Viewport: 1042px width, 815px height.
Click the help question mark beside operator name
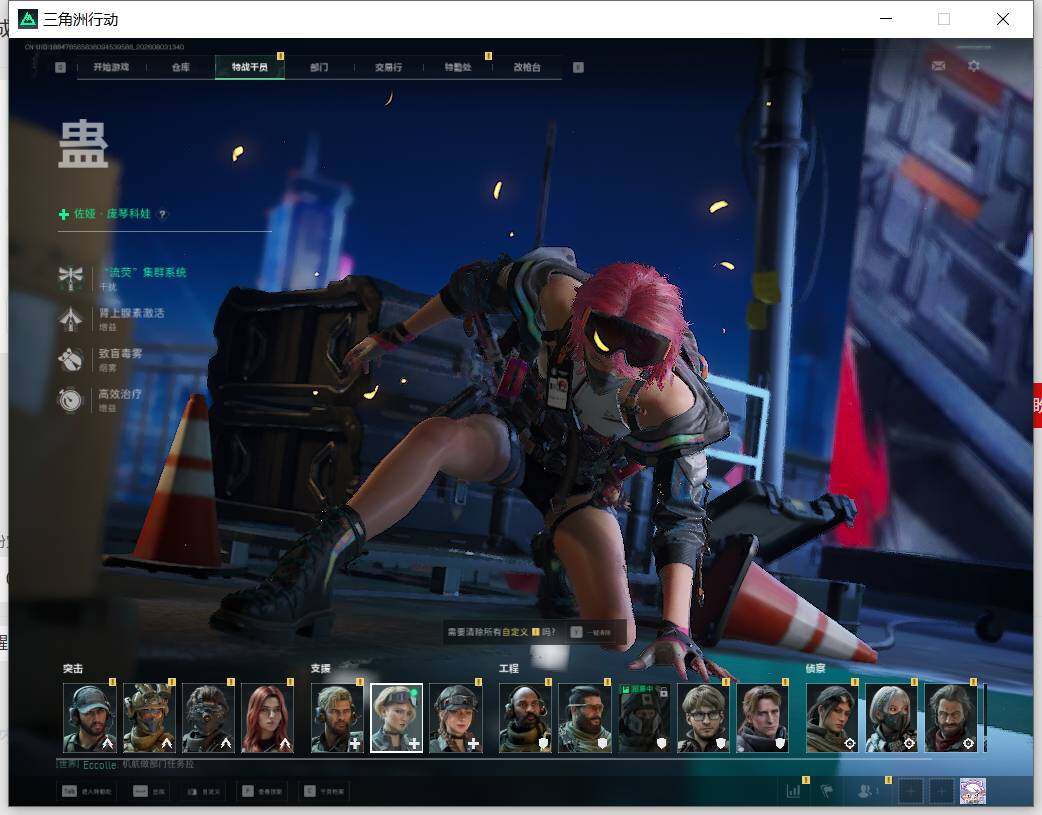pos(162,214)
